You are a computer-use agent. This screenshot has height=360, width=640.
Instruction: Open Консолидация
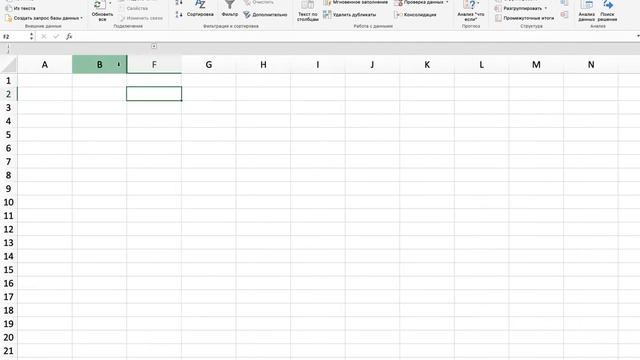coord(416,15)
